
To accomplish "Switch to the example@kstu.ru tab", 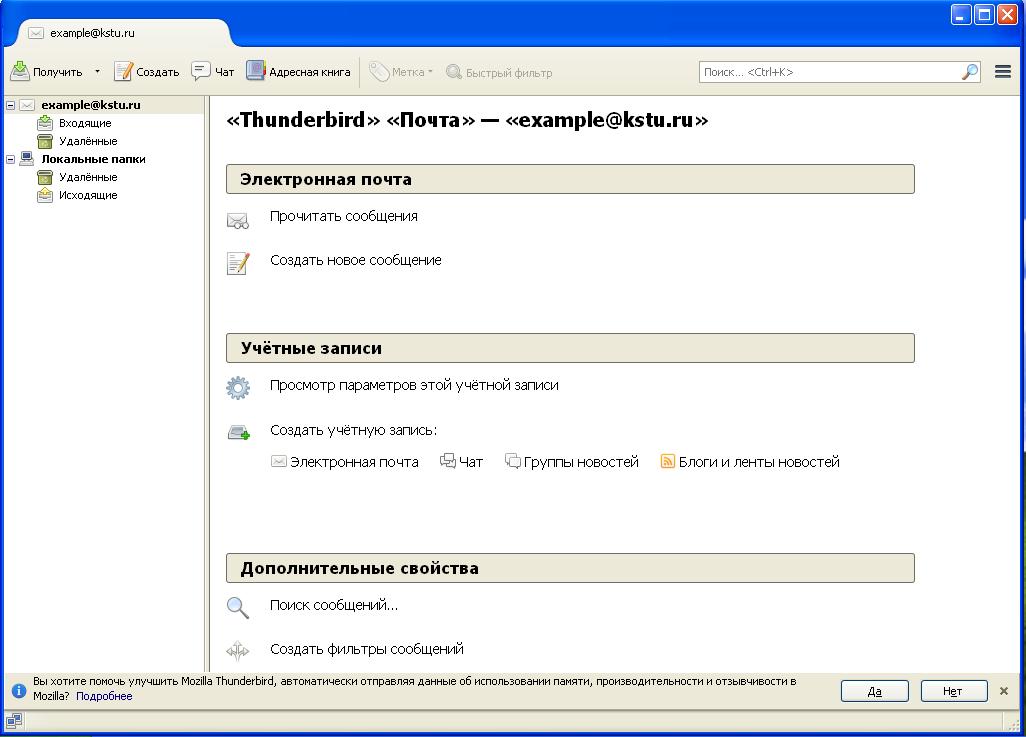I will [92, 33].
